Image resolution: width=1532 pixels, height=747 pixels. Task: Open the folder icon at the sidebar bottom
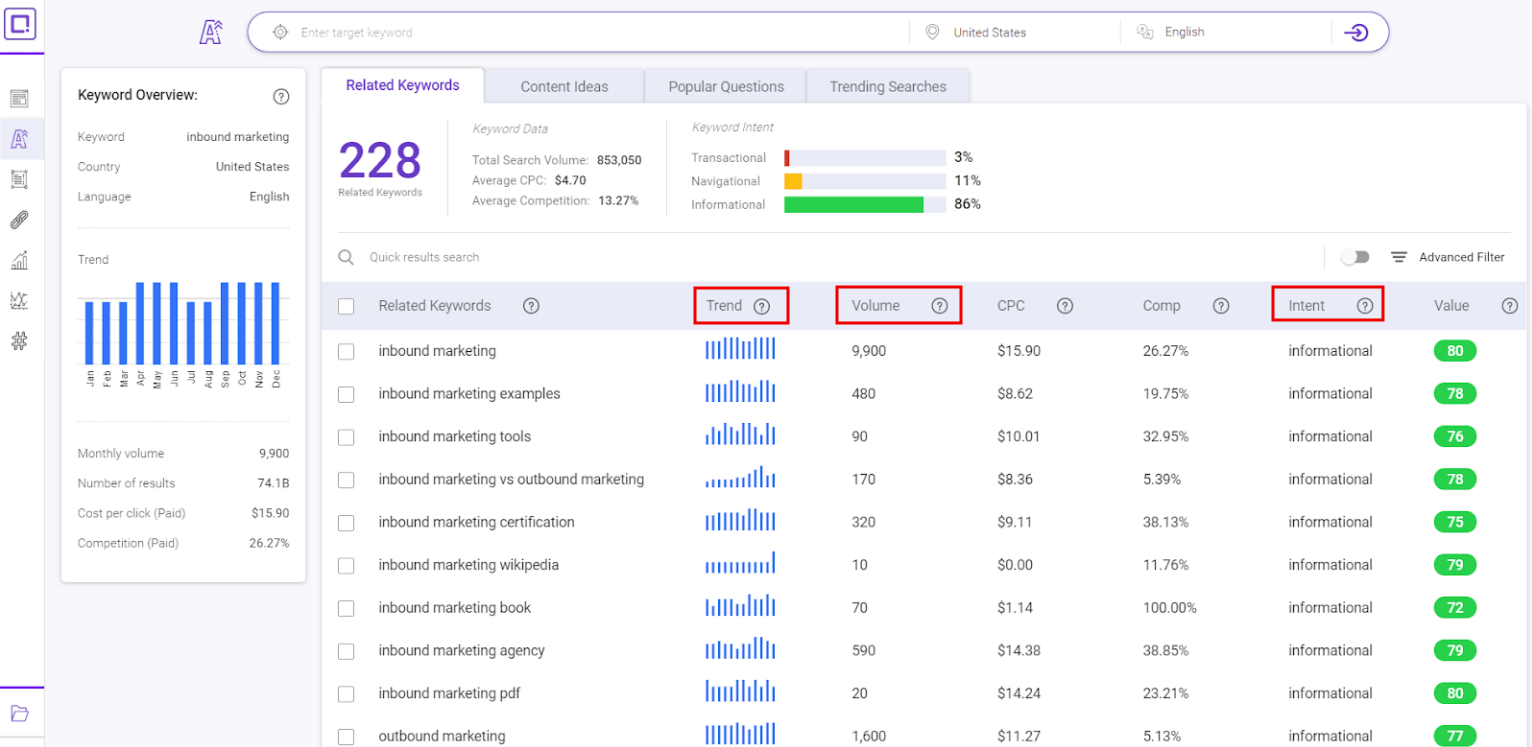tap(19, 713)
